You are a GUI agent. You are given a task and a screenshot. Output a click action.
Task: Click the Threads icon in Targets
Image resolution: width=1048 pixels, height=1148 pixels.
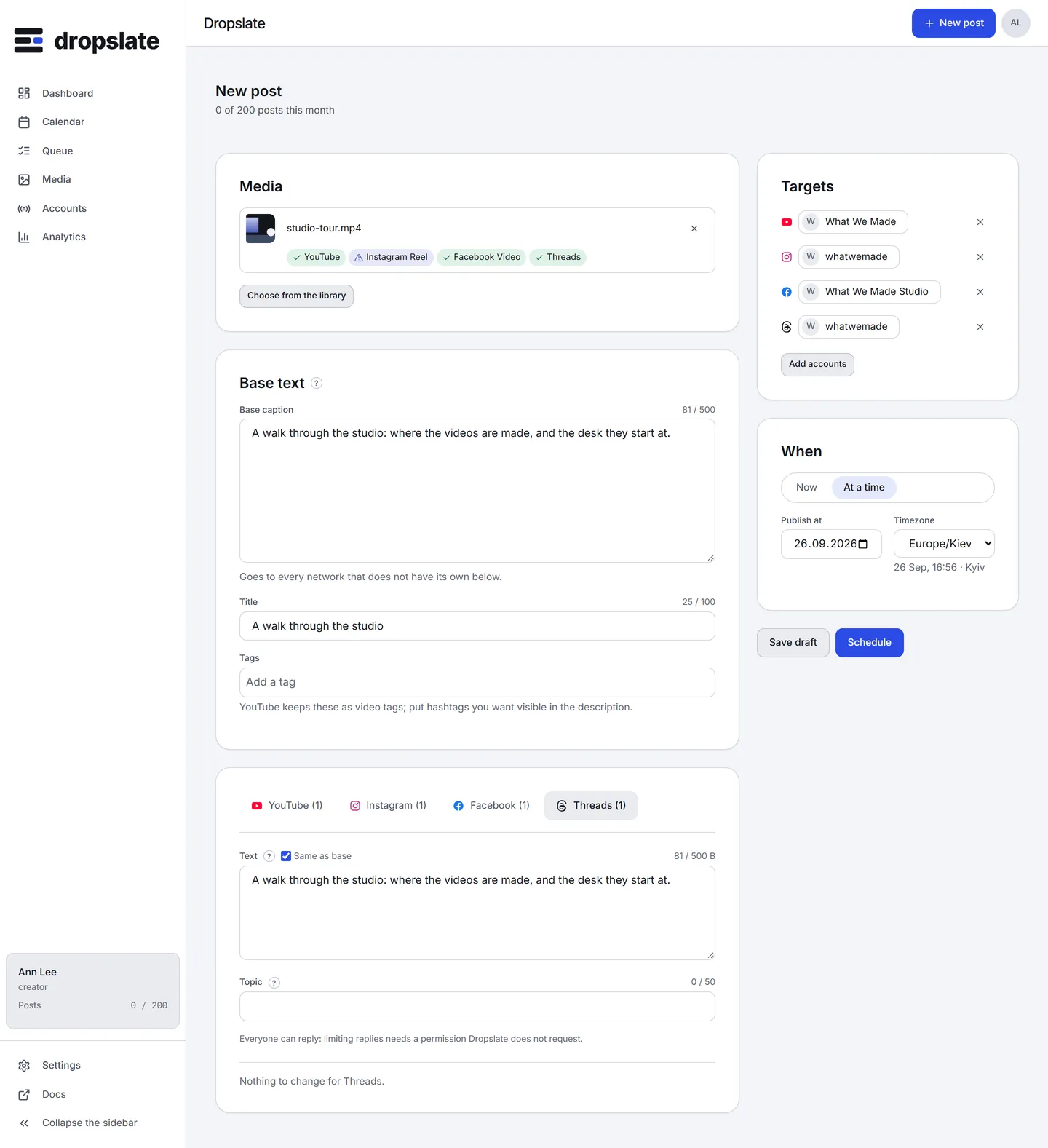[x=787, y=327]
